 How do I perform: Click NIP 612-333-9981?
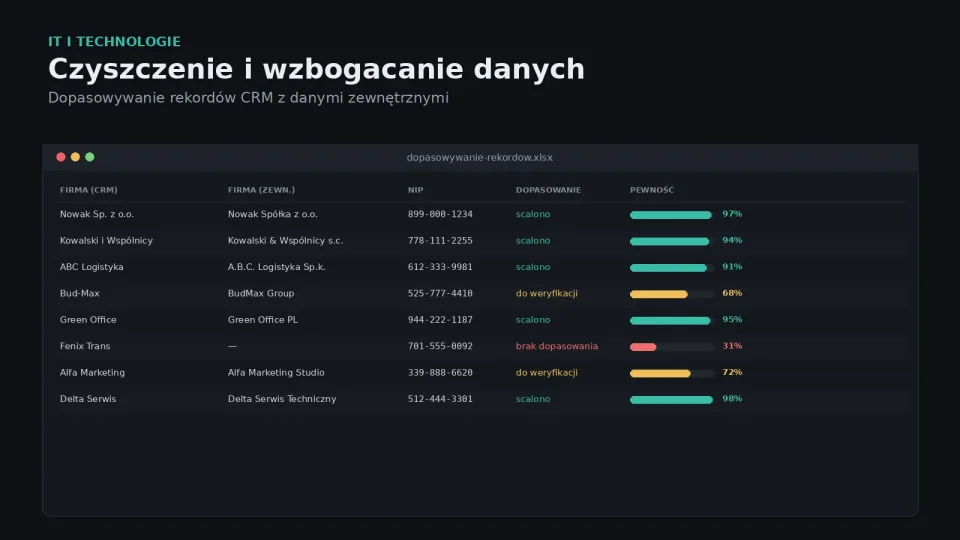pos(440,267)
